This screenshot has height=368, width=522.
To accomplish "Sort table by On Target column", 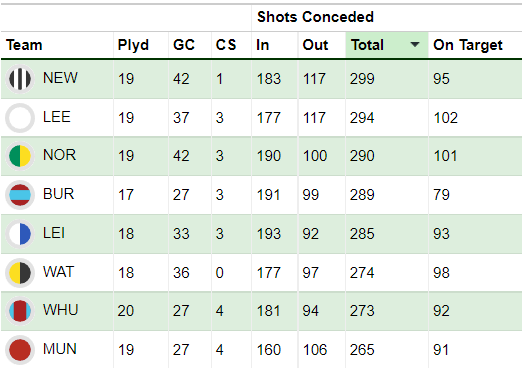I will (468, 45).
